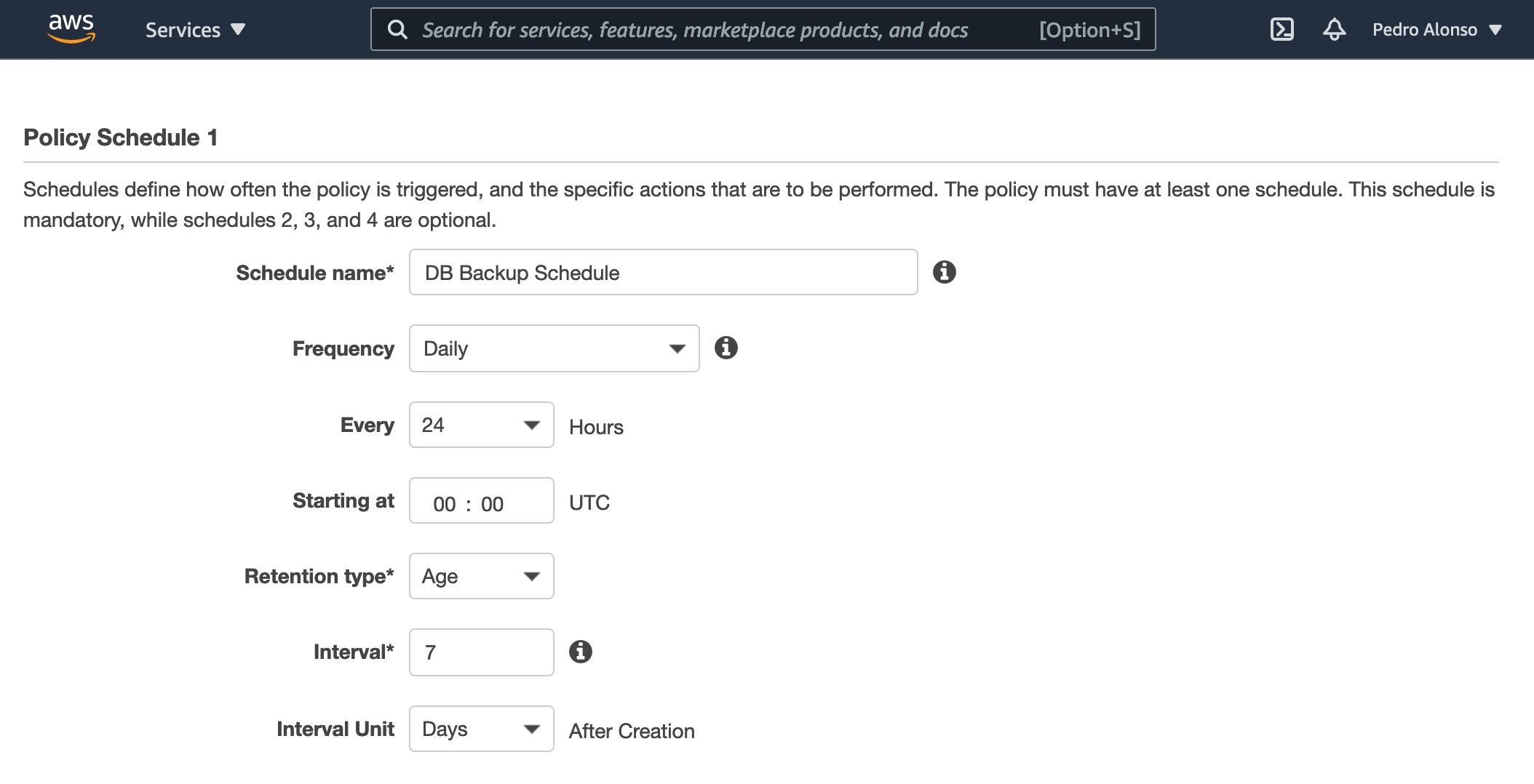Open the Services menu

tap(195, 30)
